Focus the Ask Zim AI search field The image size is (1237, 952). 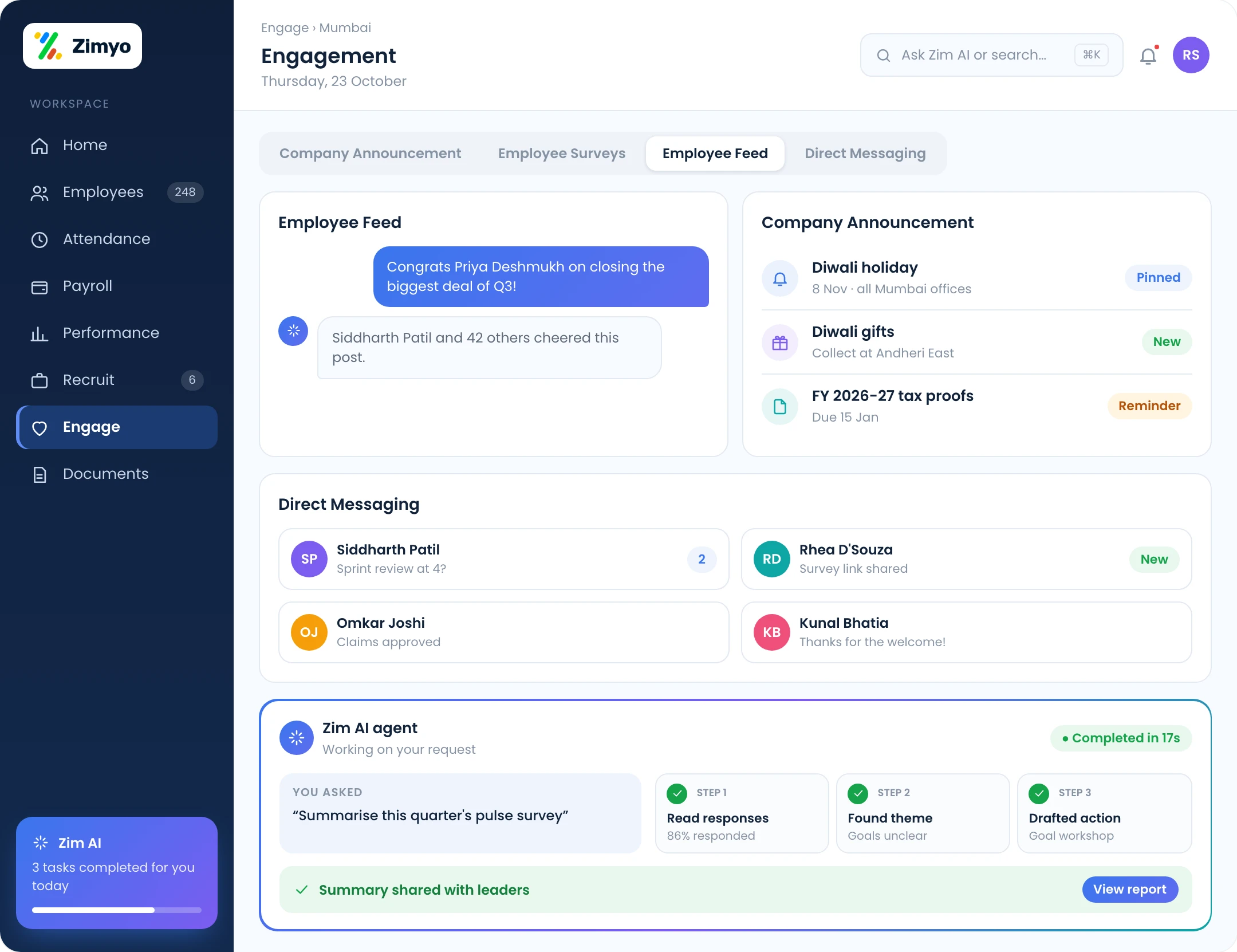(991, 55)
